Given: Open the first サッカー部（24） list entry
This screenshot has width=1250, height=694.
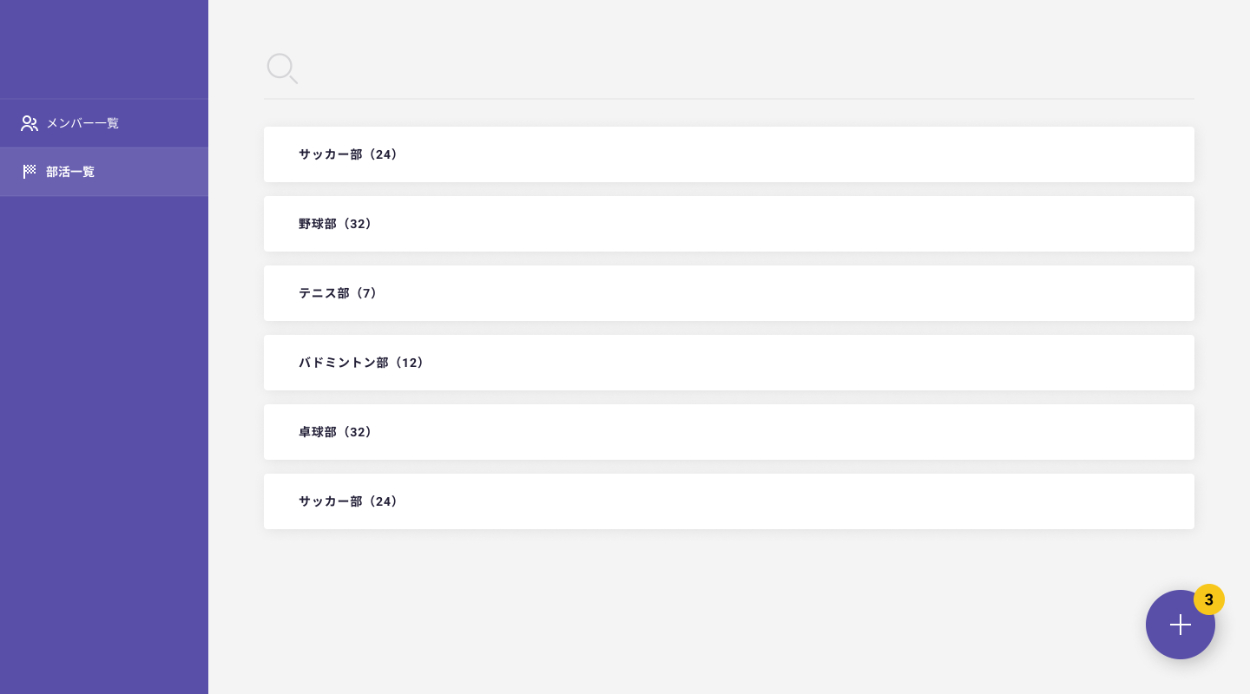Looking at the screenshot, I should point(728,154).
